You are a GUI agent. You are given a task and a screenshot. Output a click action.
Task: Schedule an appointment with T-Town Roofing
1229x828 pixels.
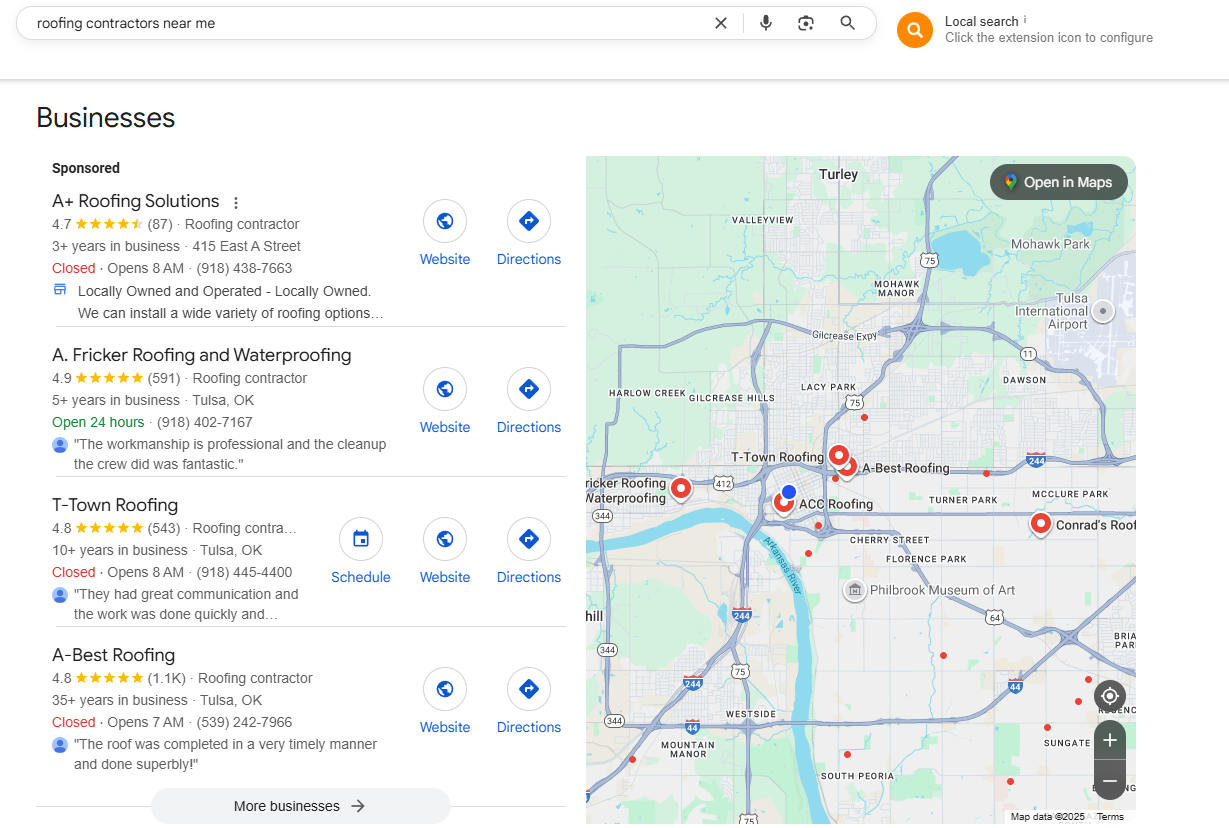tap(361, 551)
